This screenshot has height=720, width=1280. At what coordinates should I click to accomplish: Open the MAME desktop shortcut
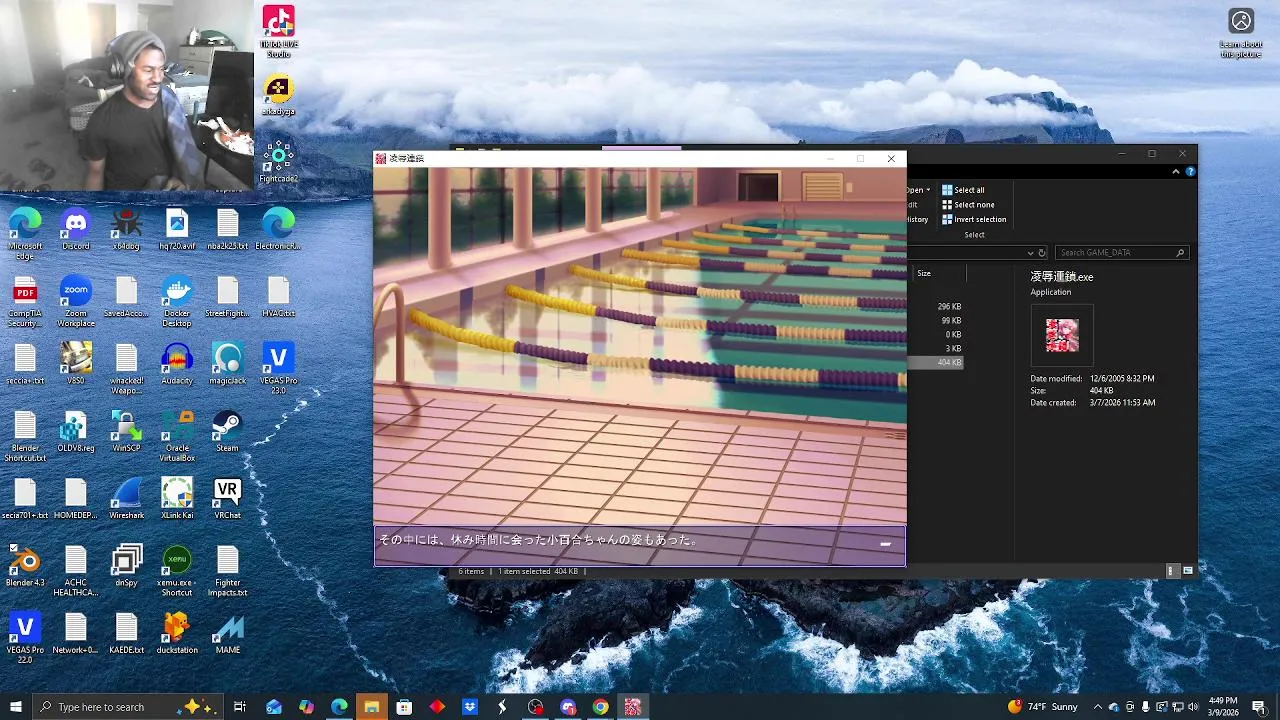[x=227, y=633]
